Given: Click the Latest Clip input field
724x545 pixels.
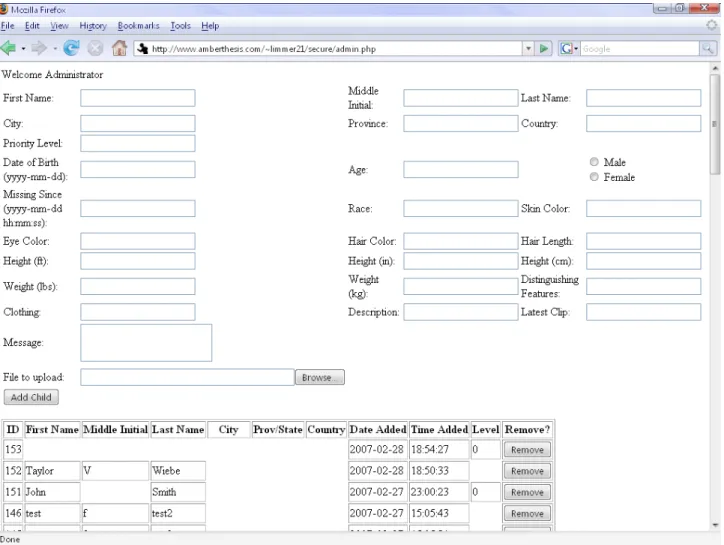Looking at the screenshot, I should tap(644, 312).
